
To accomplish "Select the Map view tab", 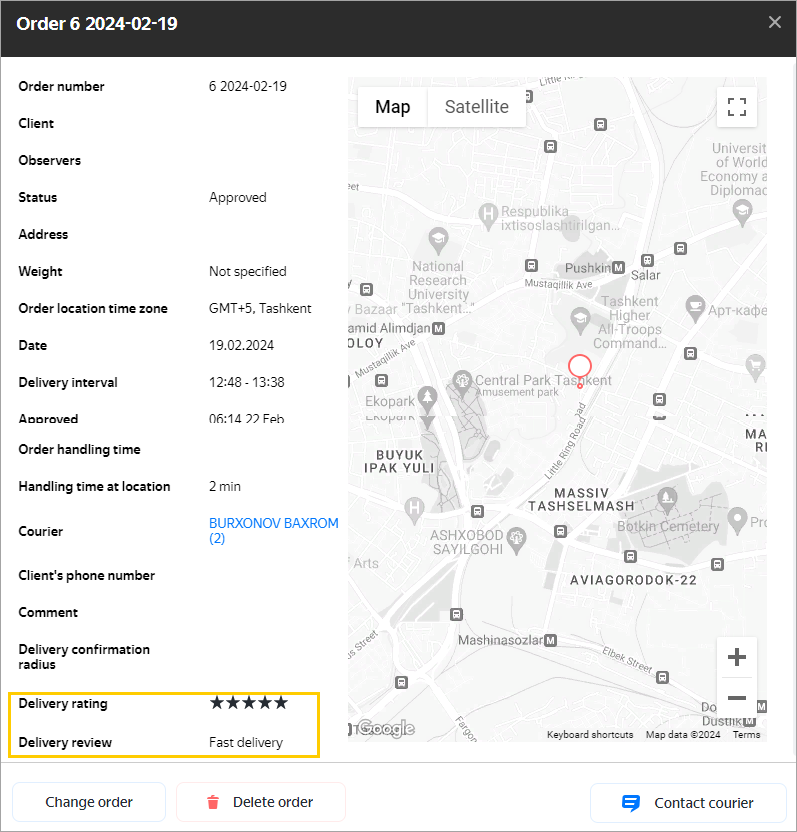I will pos(392,107).
